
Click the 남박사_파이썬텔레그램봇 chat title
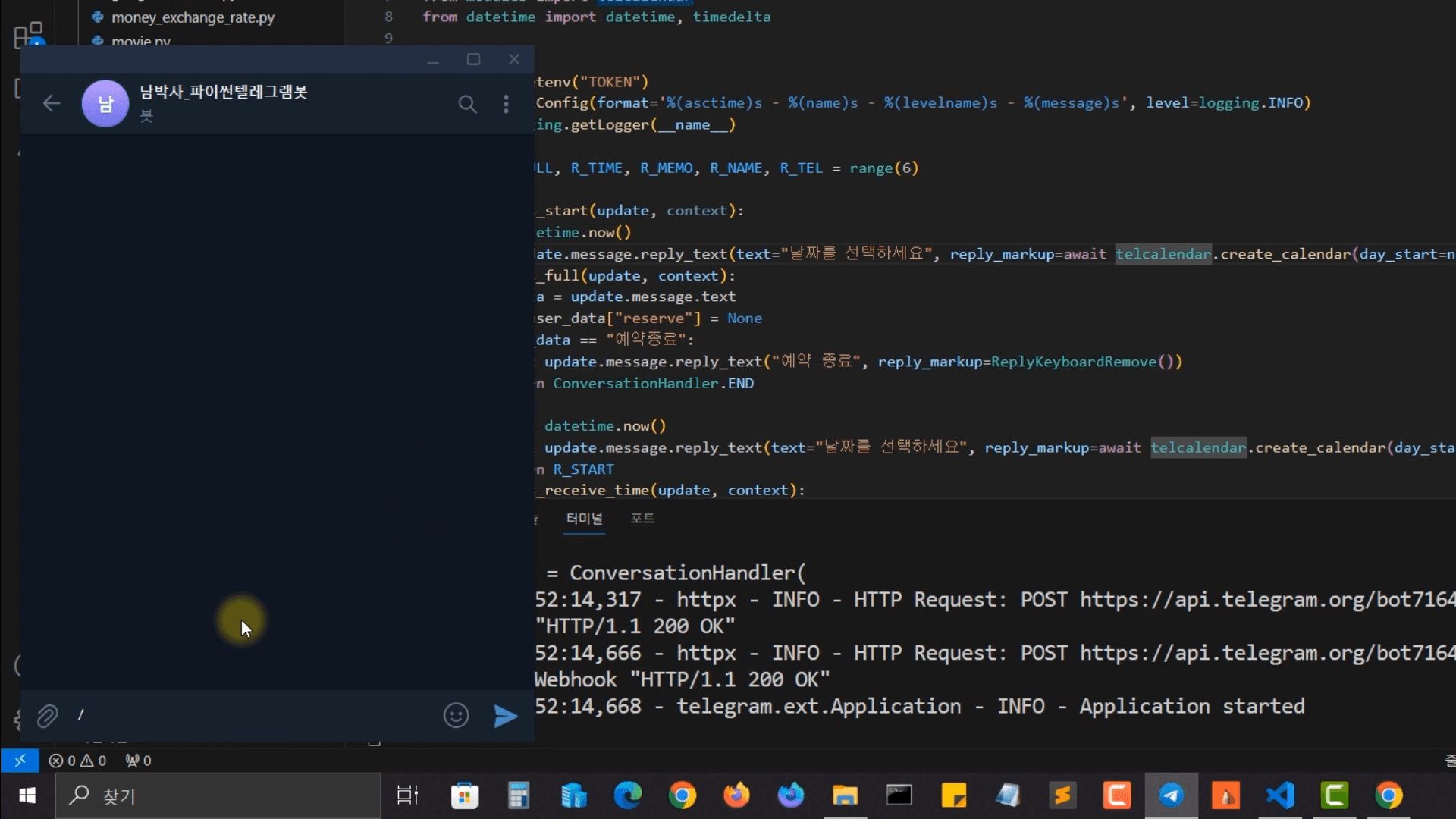click(x=223, y=93)
